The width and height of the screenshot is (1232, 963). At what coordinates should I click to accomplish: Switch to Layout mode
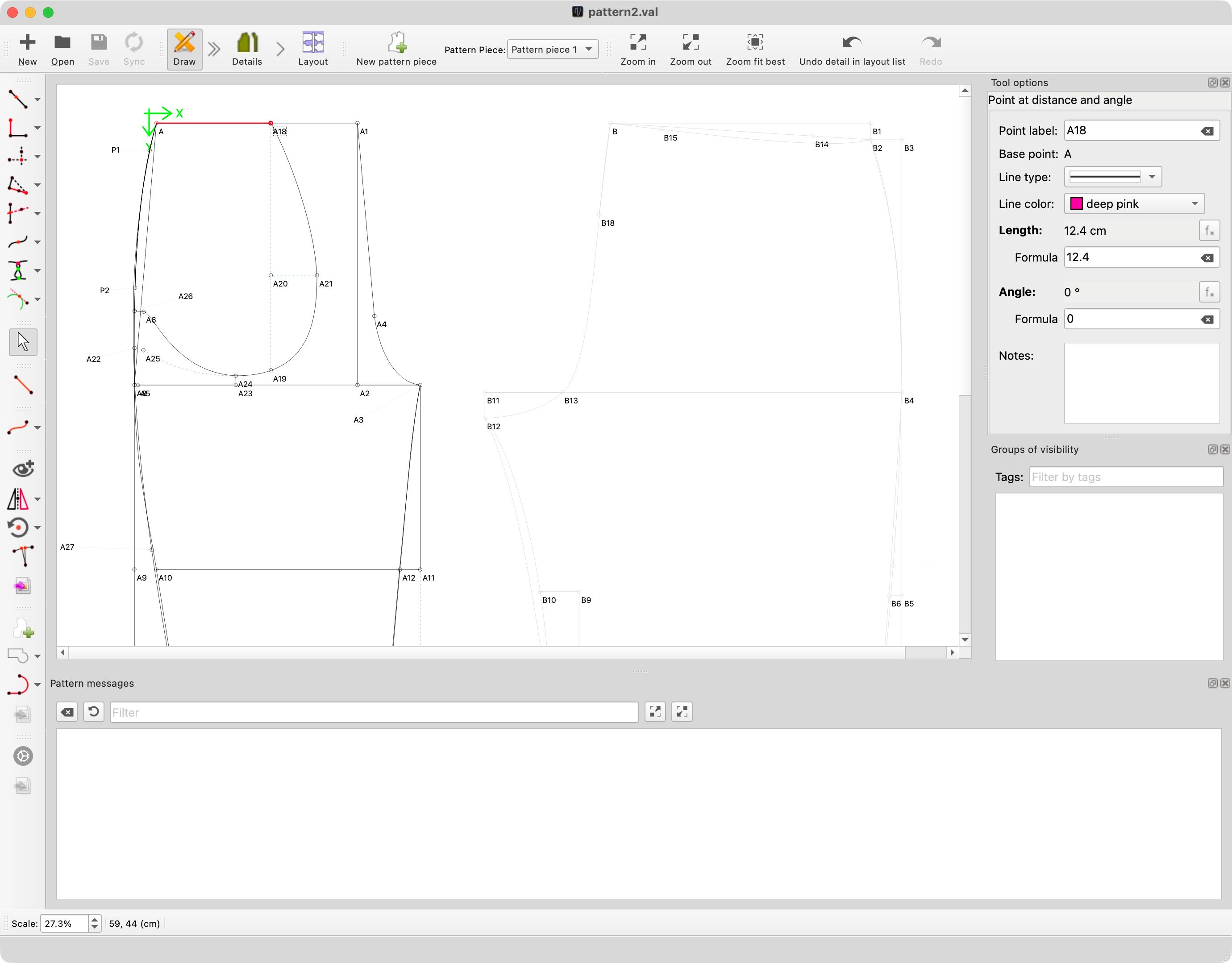313,50
